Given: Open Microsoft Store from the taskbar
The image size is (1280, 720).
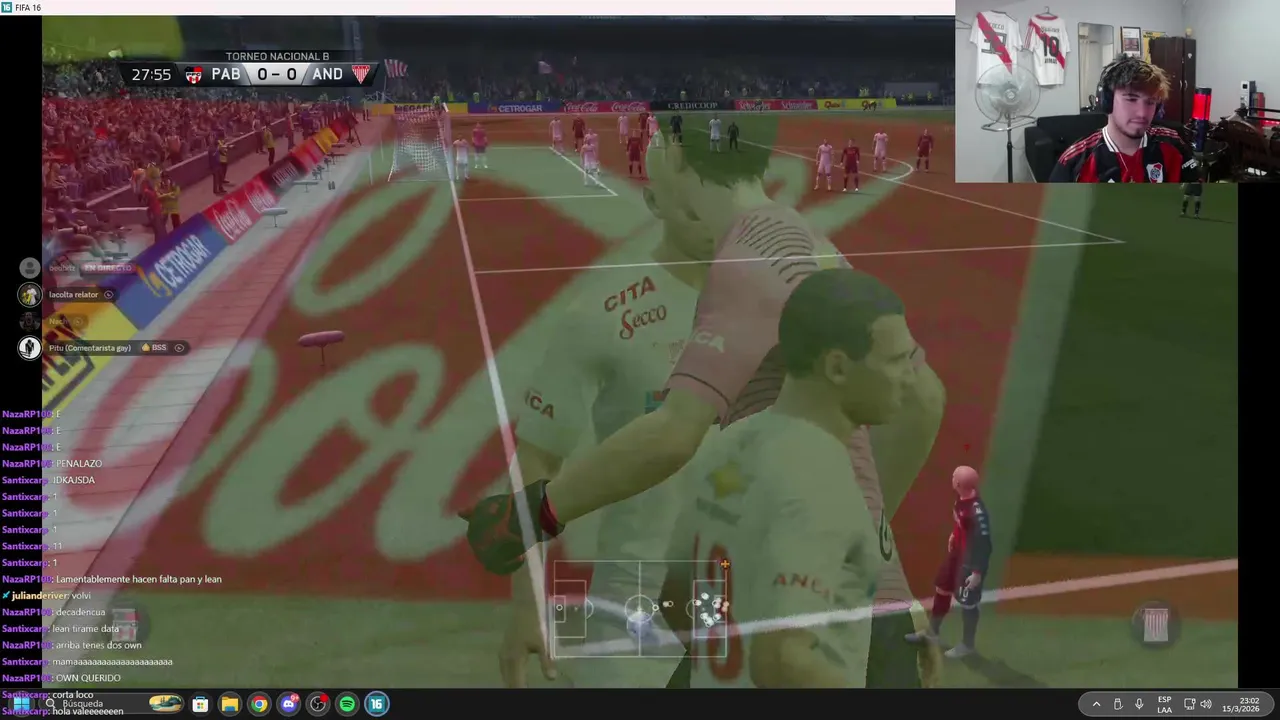Looking at the screenshot, I should click(200, 704).
